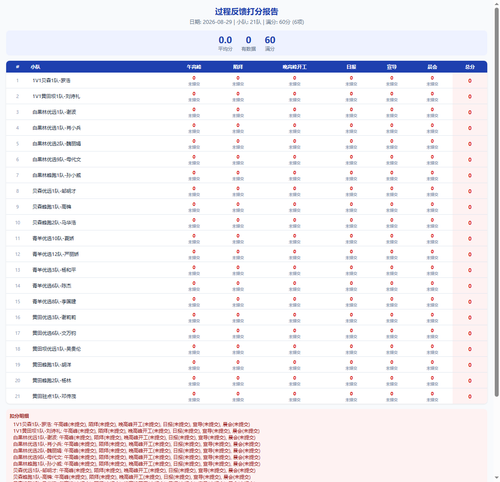The image size is (500, 482).
Task: Click row 12 晚高峰开工 red score marker
Action: click(x=294, y=251)
